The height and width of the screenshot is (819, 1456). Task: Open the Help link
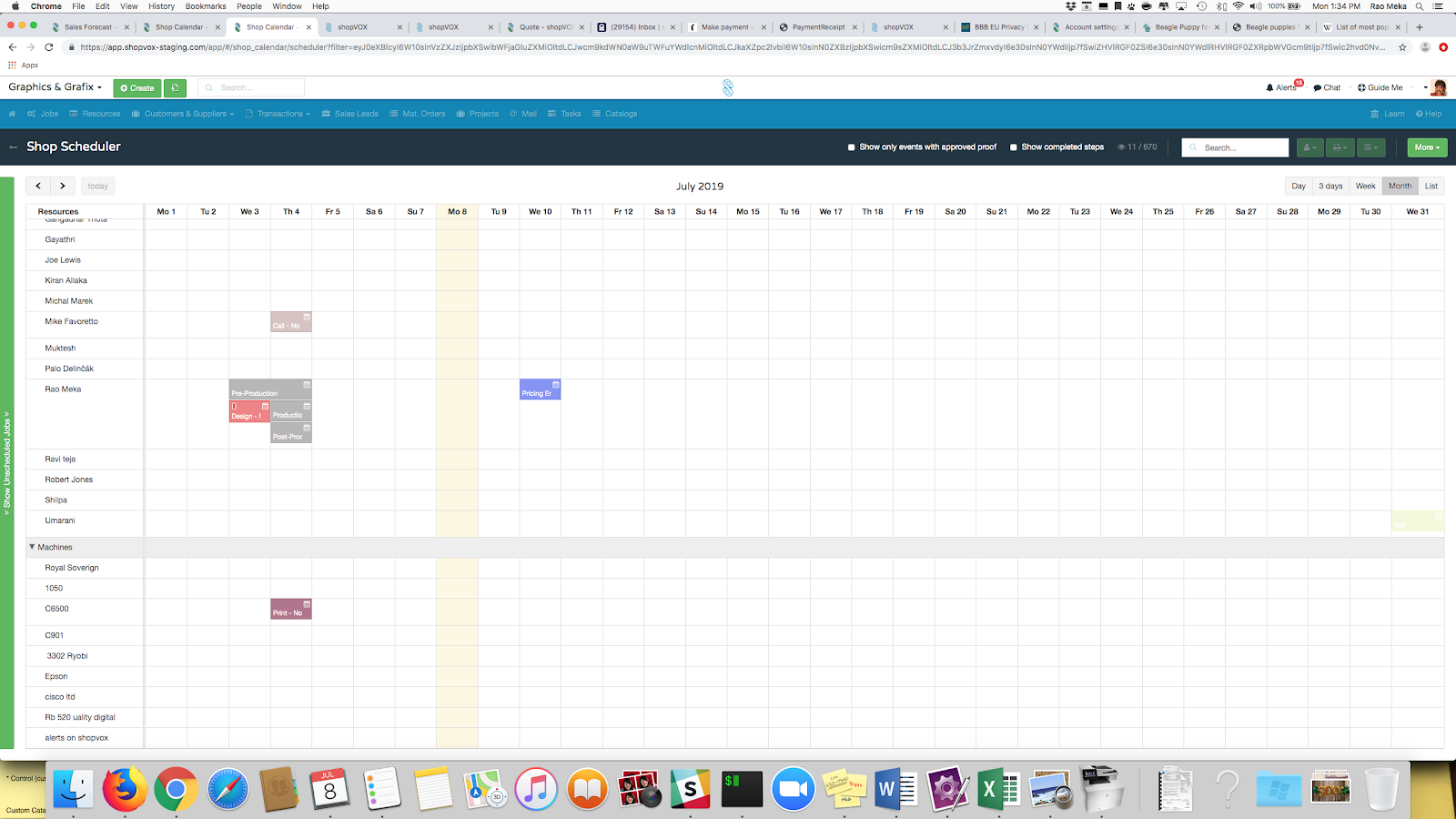[1429, 114]
